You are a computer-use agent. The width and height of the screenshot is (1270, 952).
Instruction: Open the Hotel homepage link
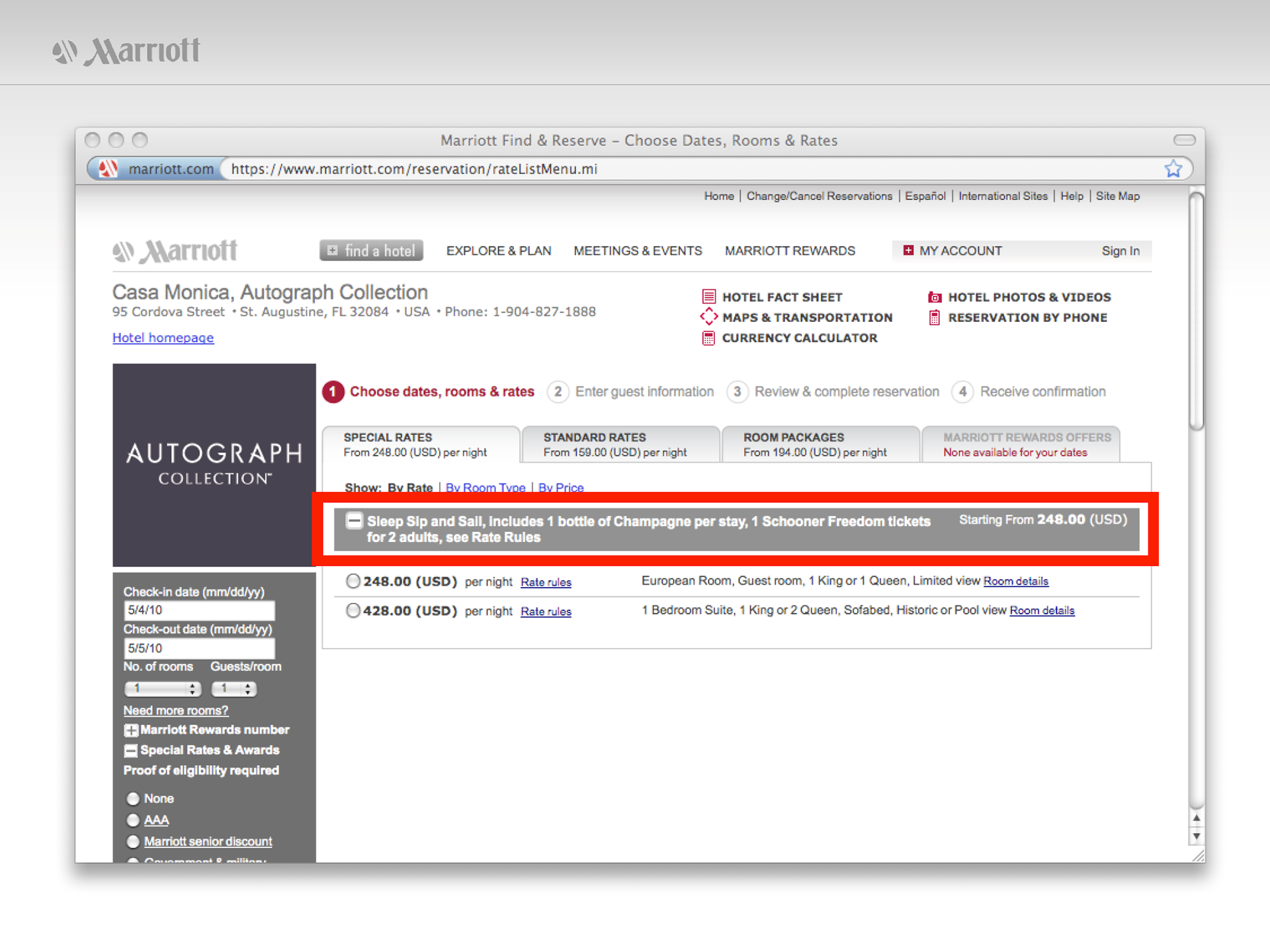pos(163,338)
